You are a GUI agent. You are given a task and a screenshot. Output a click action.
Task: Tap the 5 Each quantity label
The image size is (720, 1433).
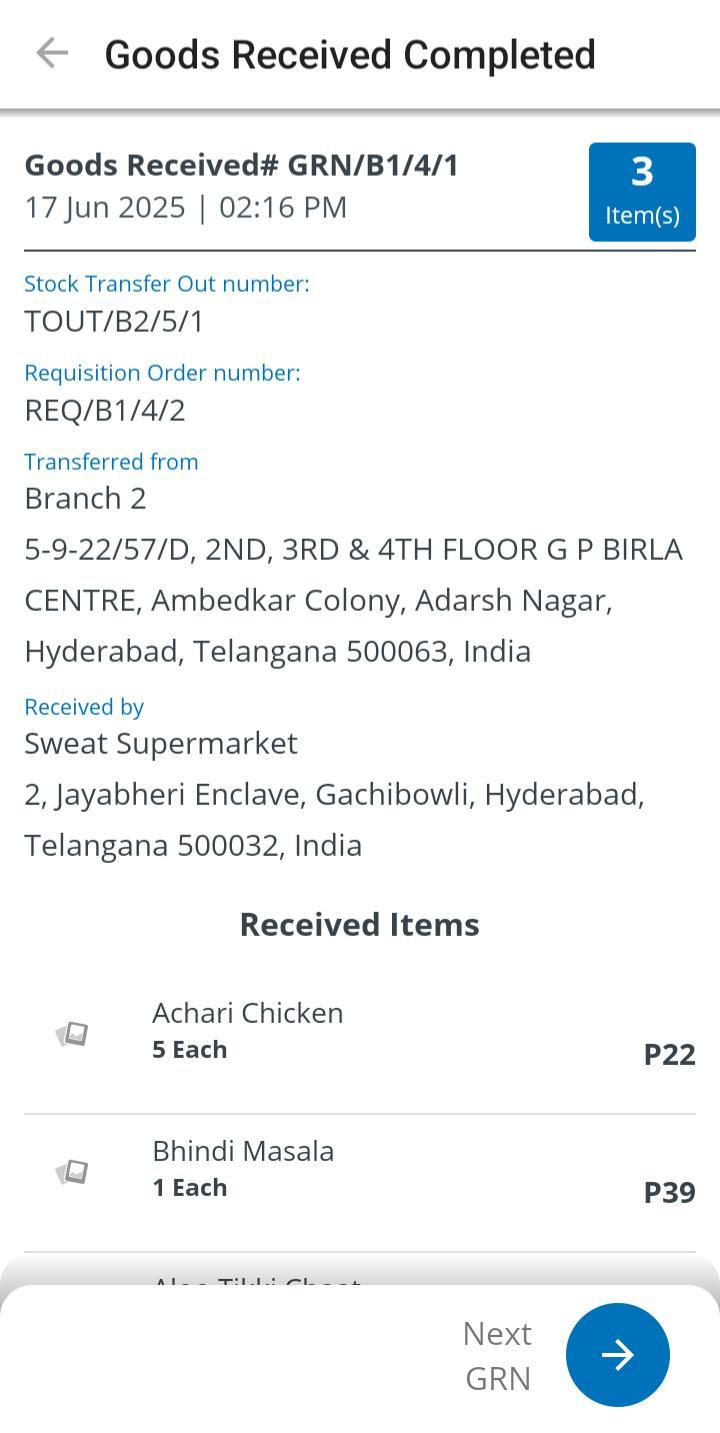click(x=190, y=1049)
